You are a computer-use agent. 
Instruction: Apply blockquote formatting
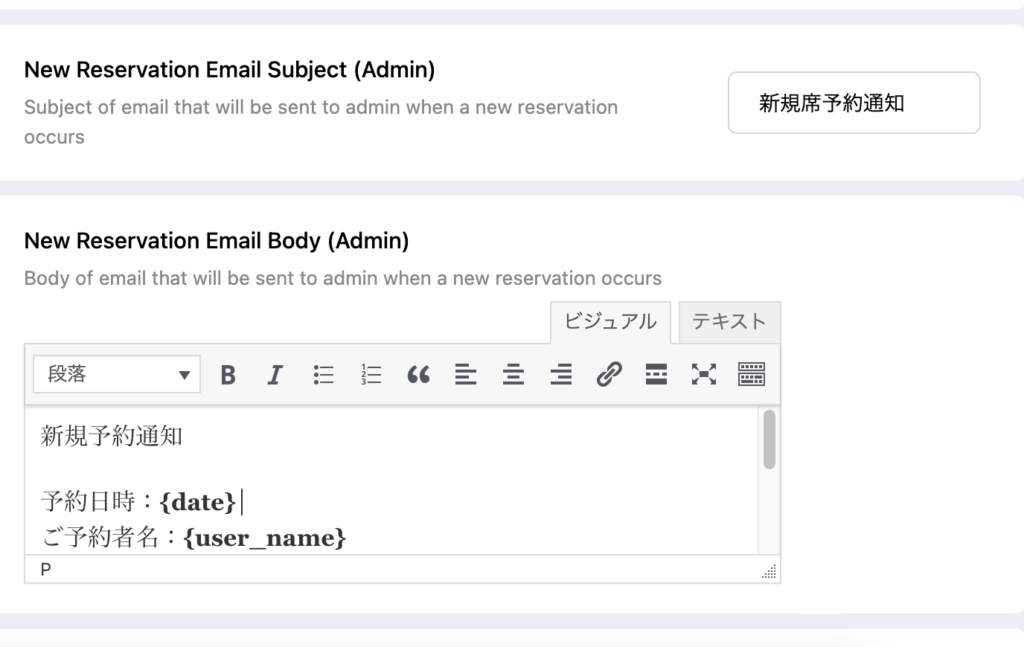418,375
